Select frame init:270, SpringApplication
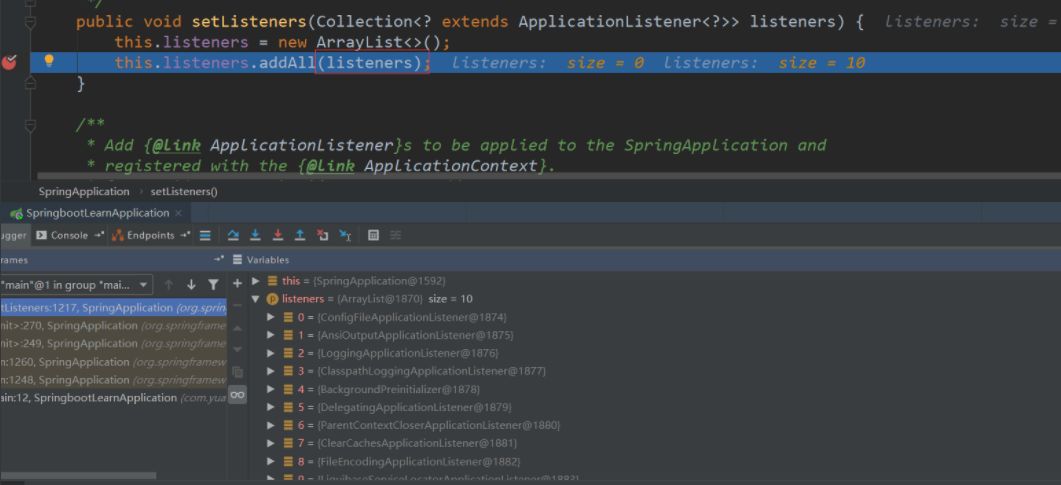 pyautogui.click(x=113, y=326)
